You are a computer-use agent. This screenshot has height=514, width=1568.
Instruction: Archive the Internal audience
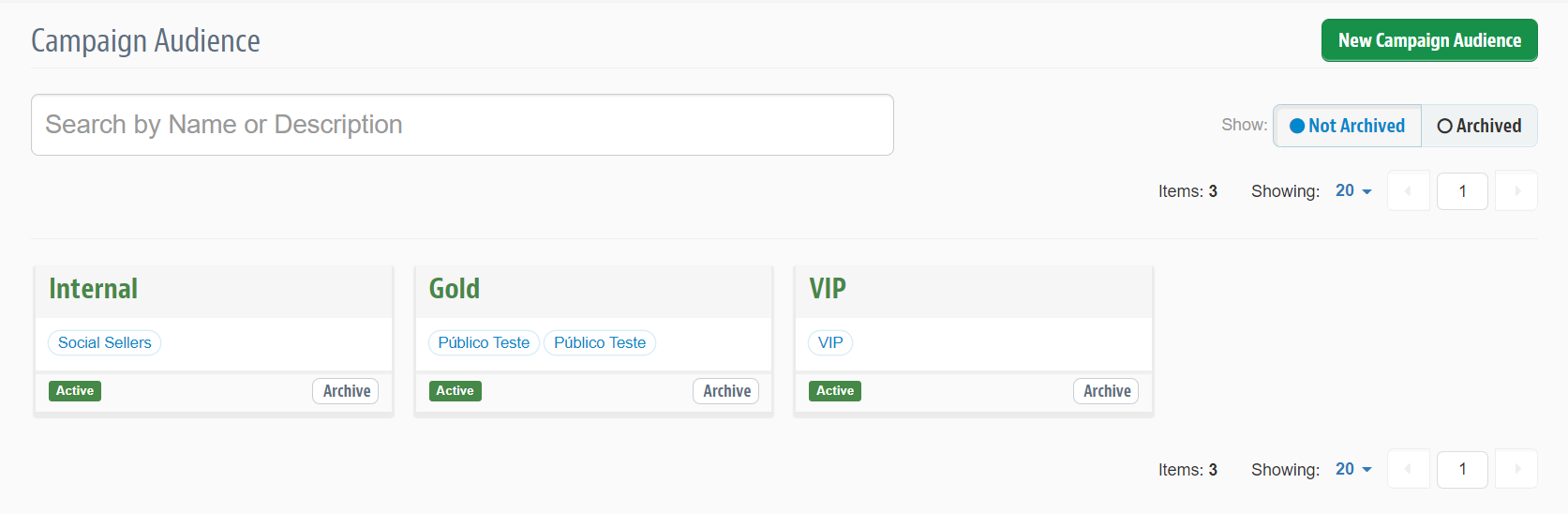(346, 391)
